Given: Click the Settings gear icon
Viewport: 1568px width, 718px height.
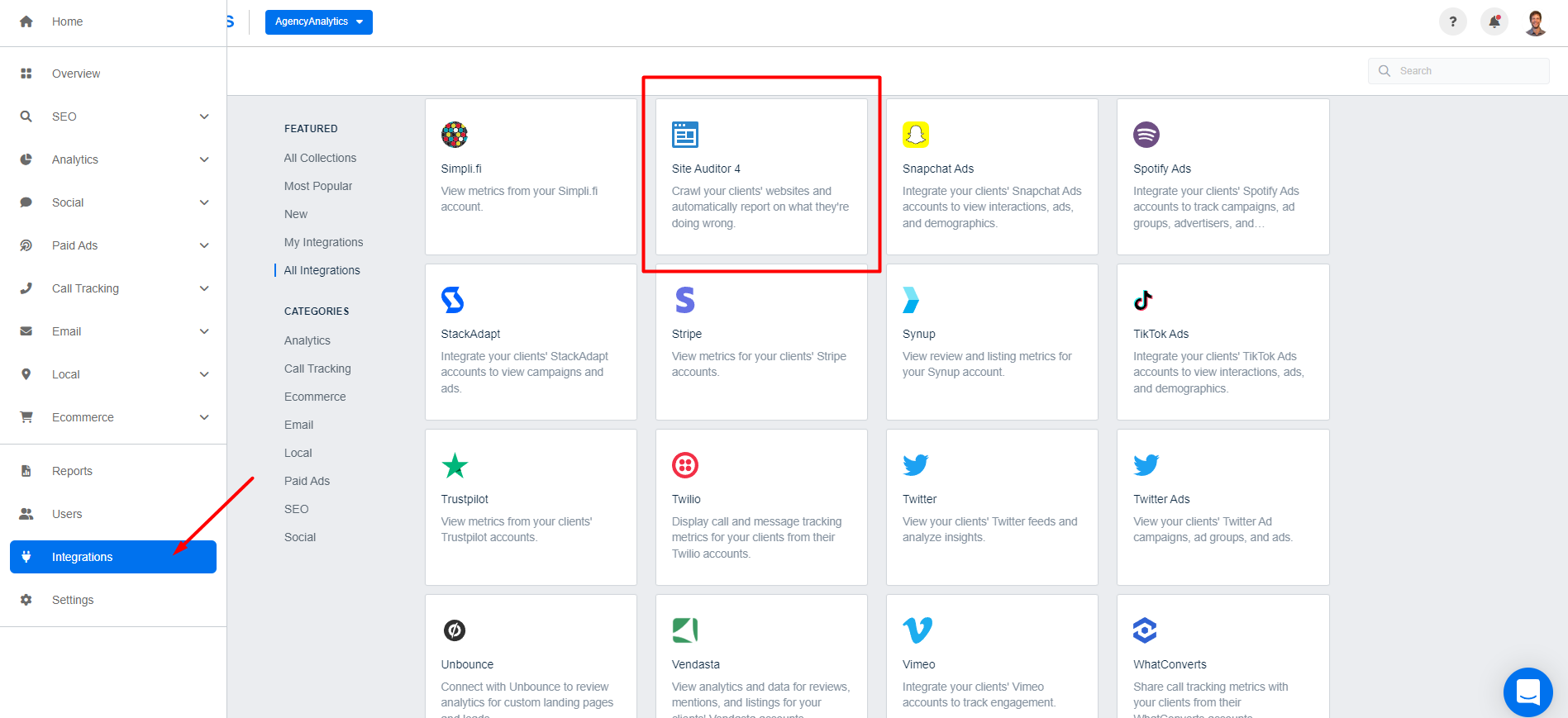Looking at the screenshot, I should (26, 600).
